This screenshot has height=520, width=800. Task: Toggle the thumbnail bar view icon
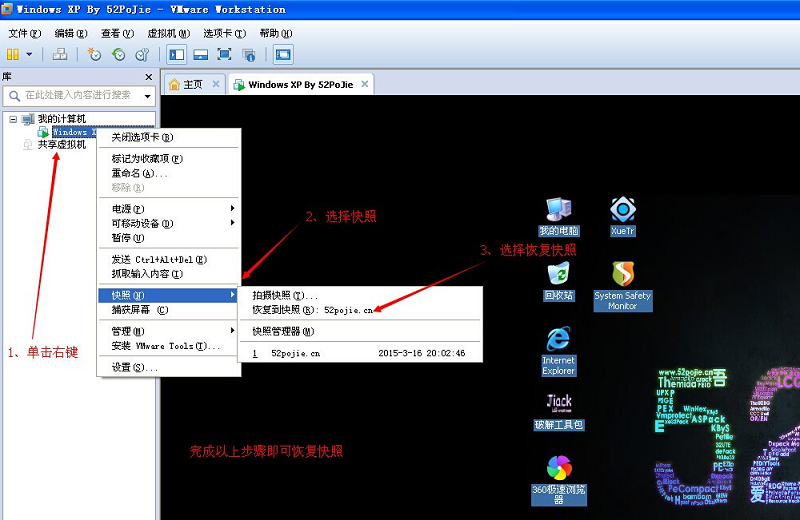pyautogui.click(x=201, y=55)
